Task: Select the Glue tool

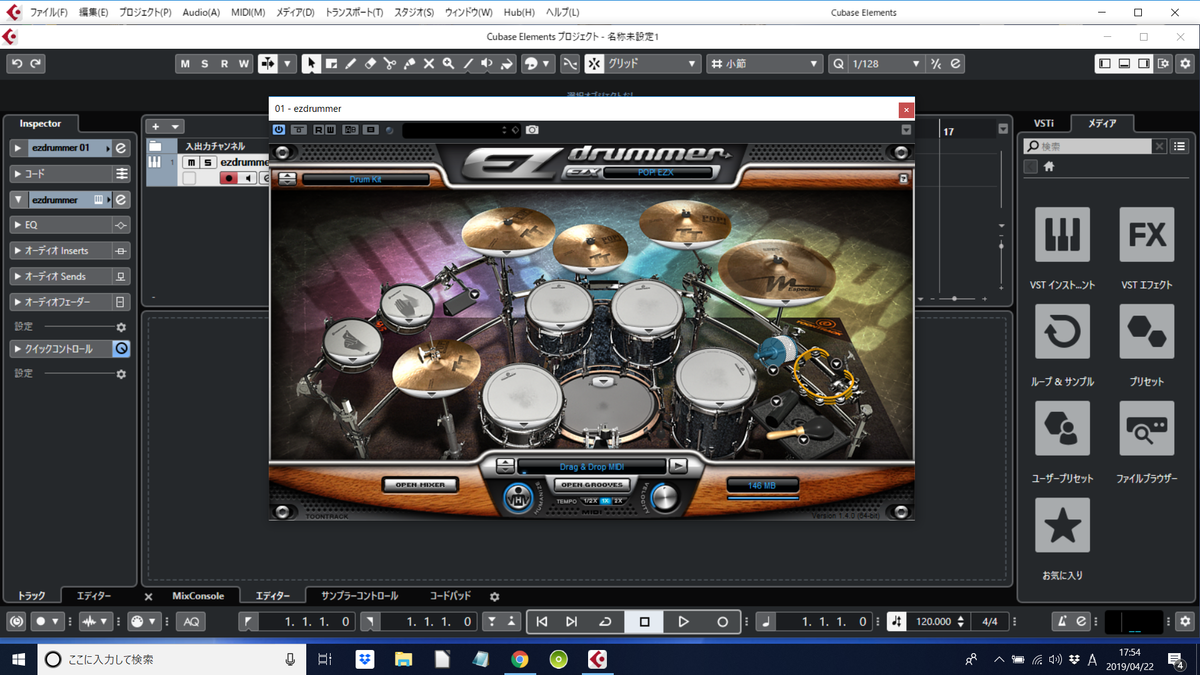Action: tap(409, 64)
